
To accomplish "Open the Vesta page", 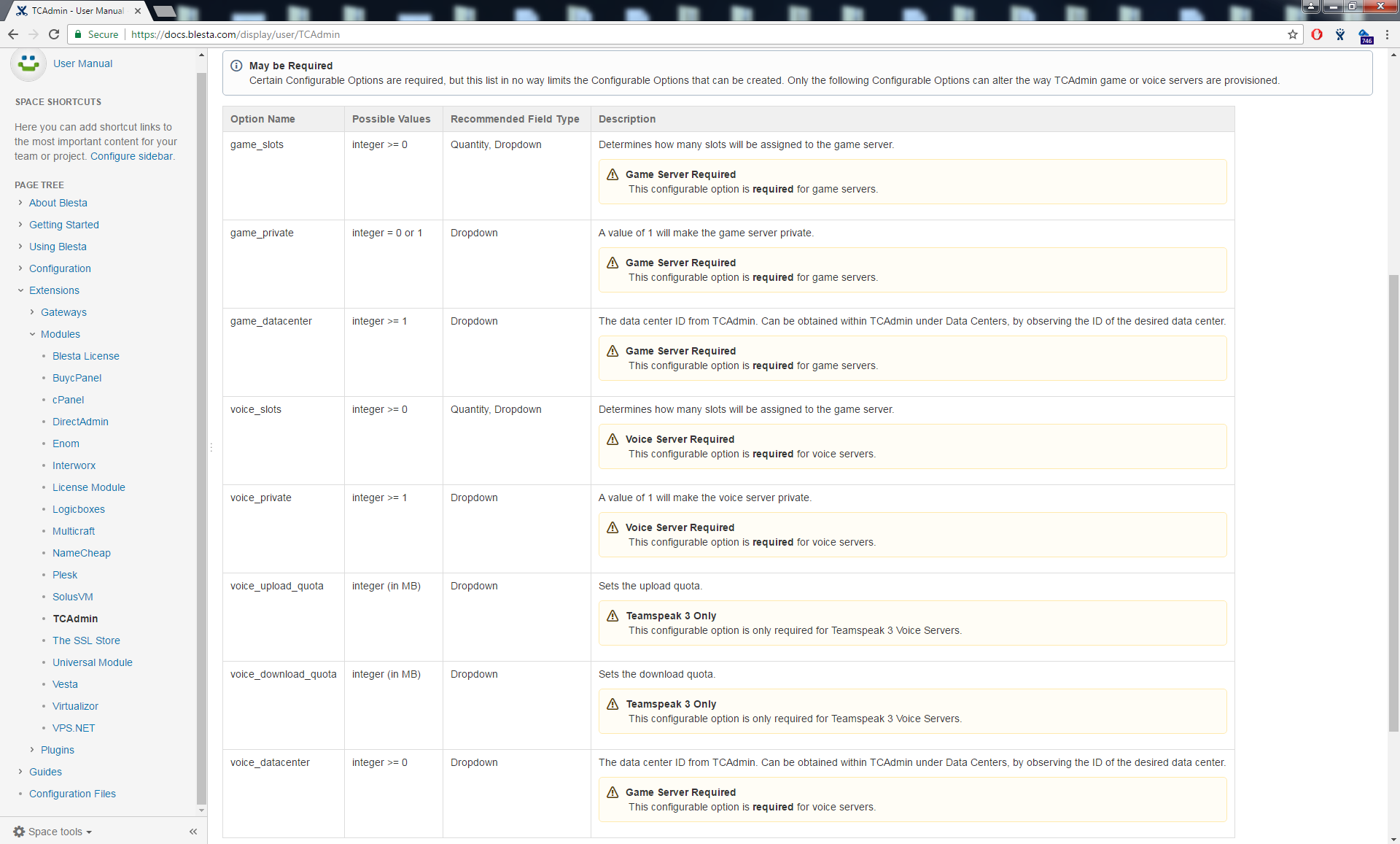I will [65, 684].
